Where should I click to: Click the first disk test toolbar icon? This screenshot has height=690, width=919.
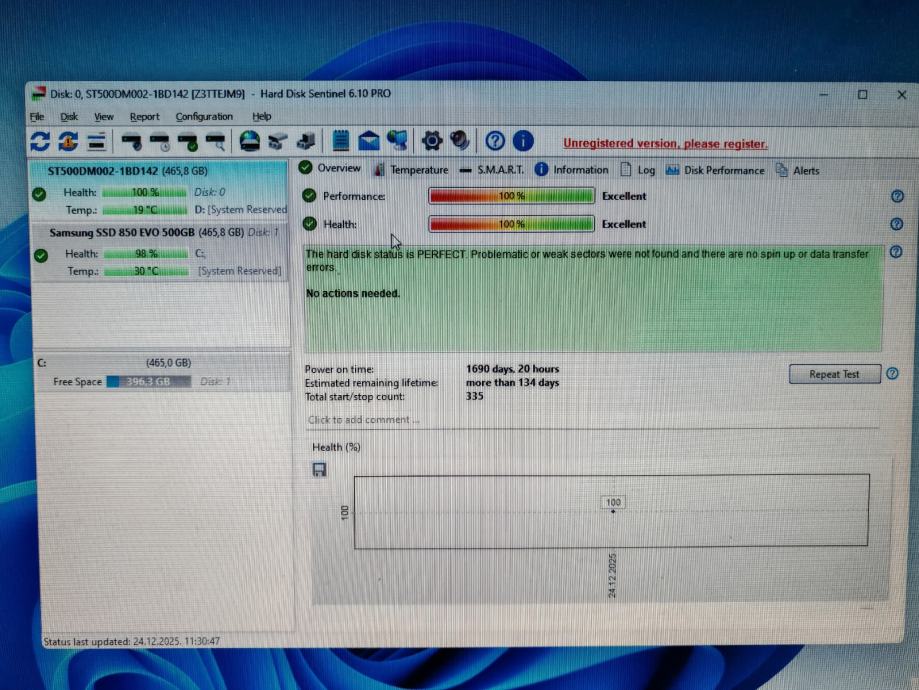coord(131,141)
